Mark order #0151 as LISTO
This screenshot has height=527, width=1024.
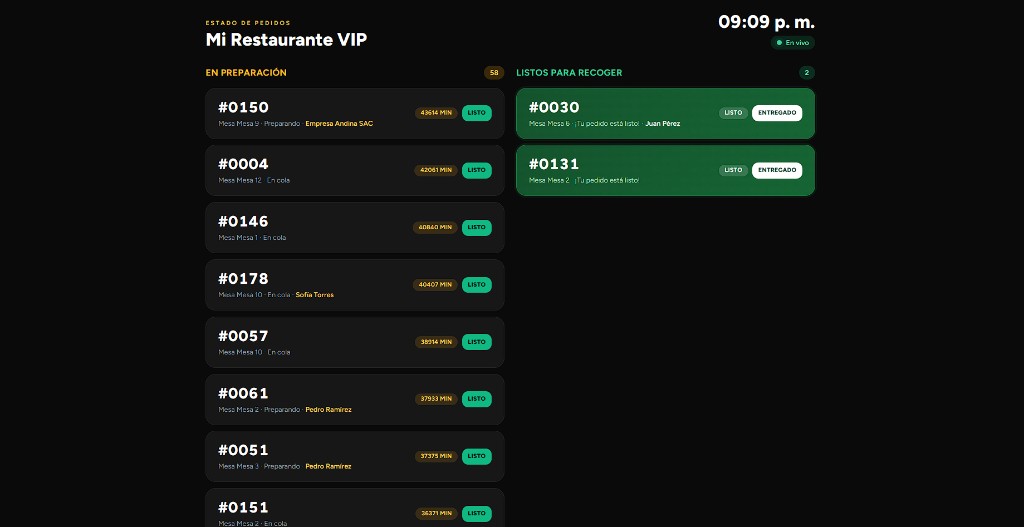[477, 513]
